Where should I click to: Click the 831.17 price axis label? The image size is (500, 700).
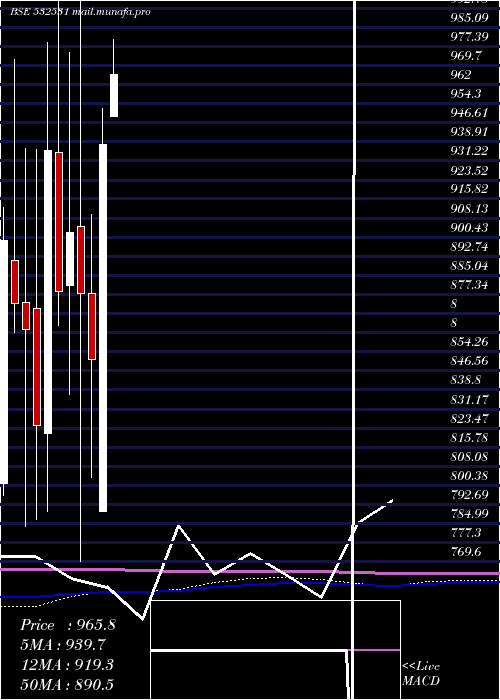click(469, 399)
